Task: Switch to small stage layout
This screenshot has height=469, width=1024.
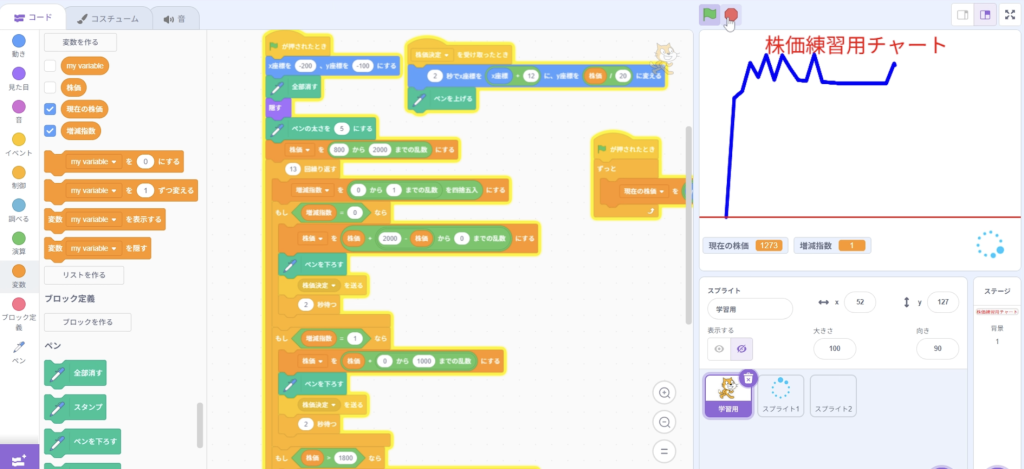Action: (x=963, y=14)
